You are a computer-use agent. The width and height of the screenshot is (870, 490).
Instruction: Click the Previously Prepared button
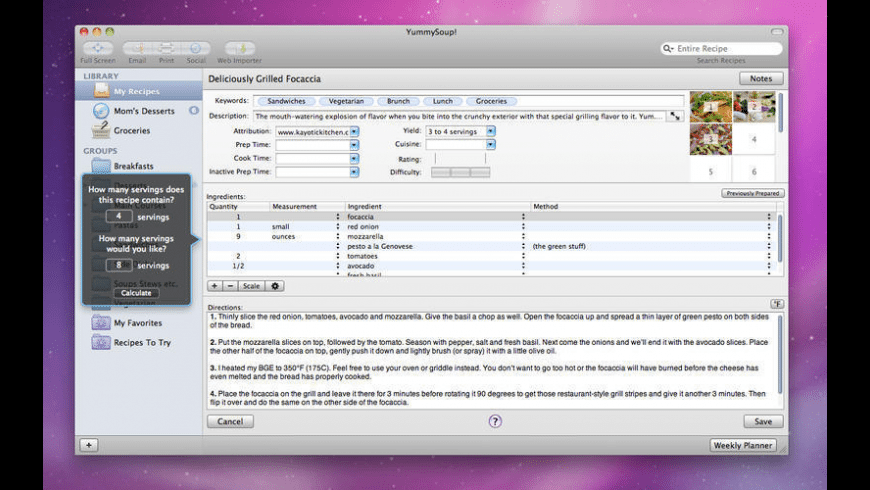click(753, 193)
